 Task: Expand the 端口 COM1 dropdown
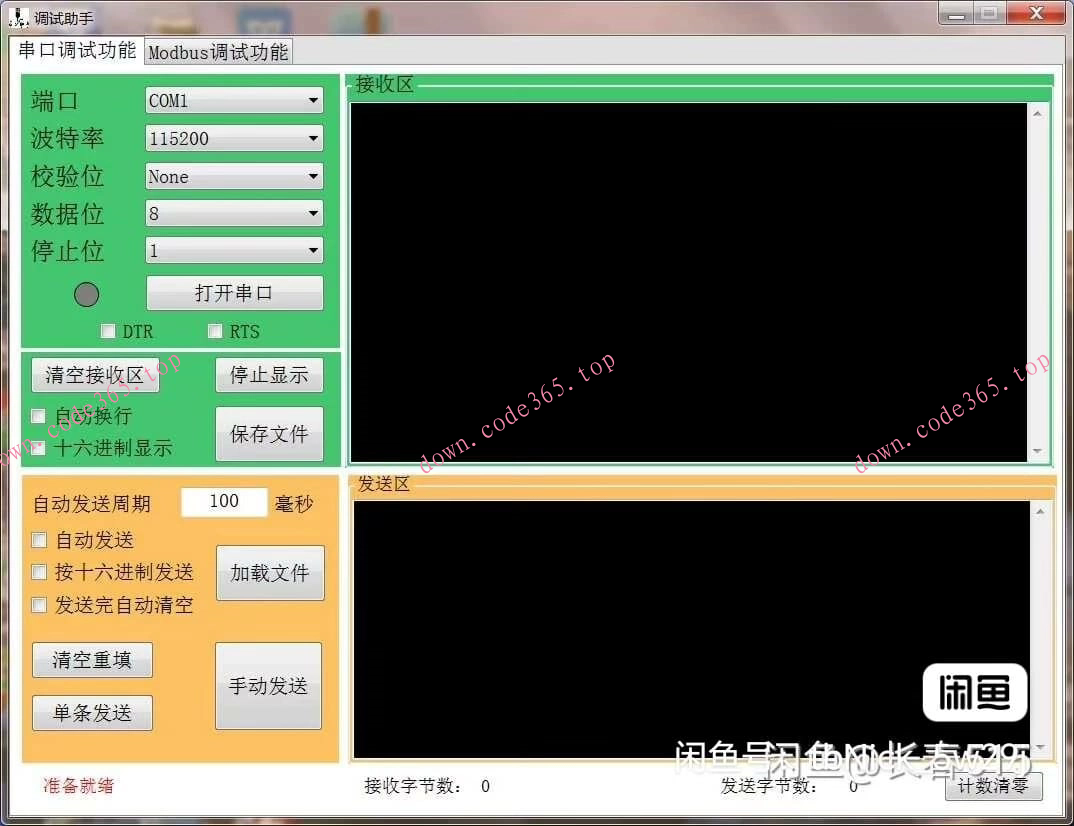coord(234,101)
